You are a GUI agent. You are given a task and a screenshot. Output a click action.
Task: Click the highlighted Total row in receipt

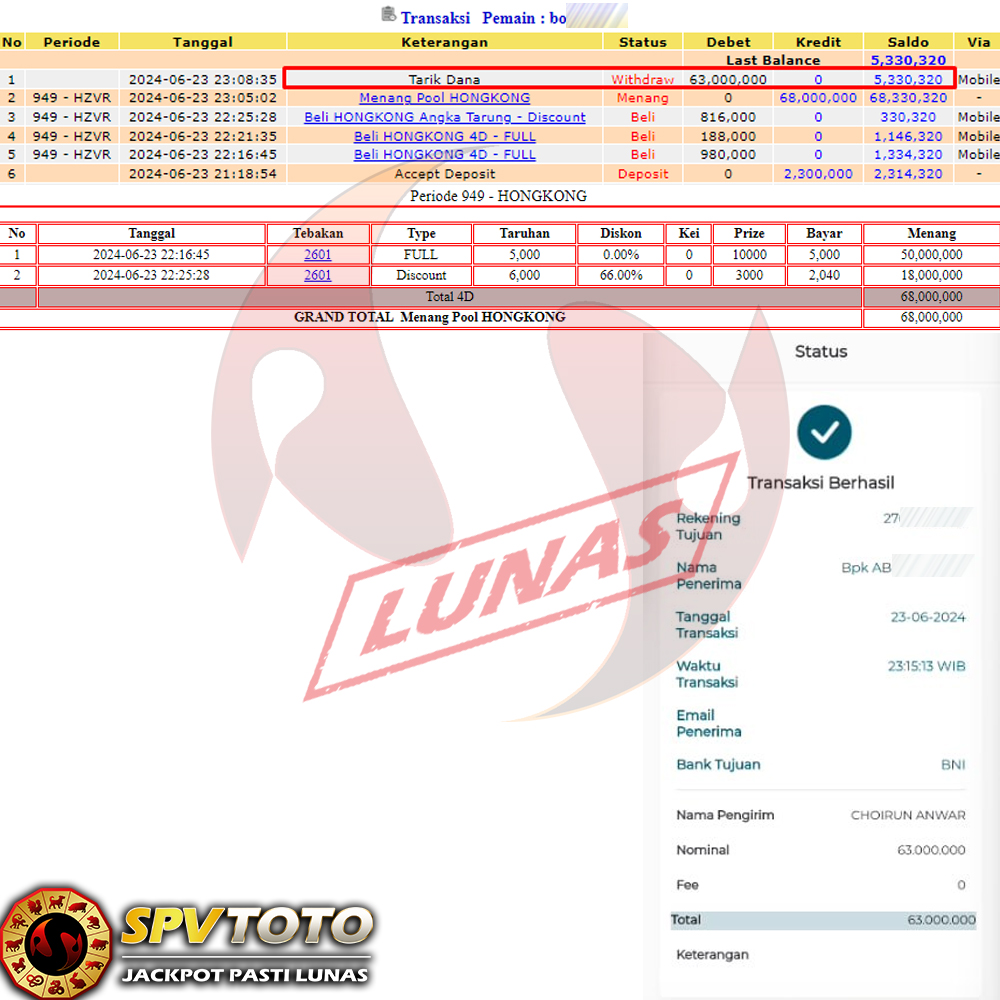[x=822, y=920]
